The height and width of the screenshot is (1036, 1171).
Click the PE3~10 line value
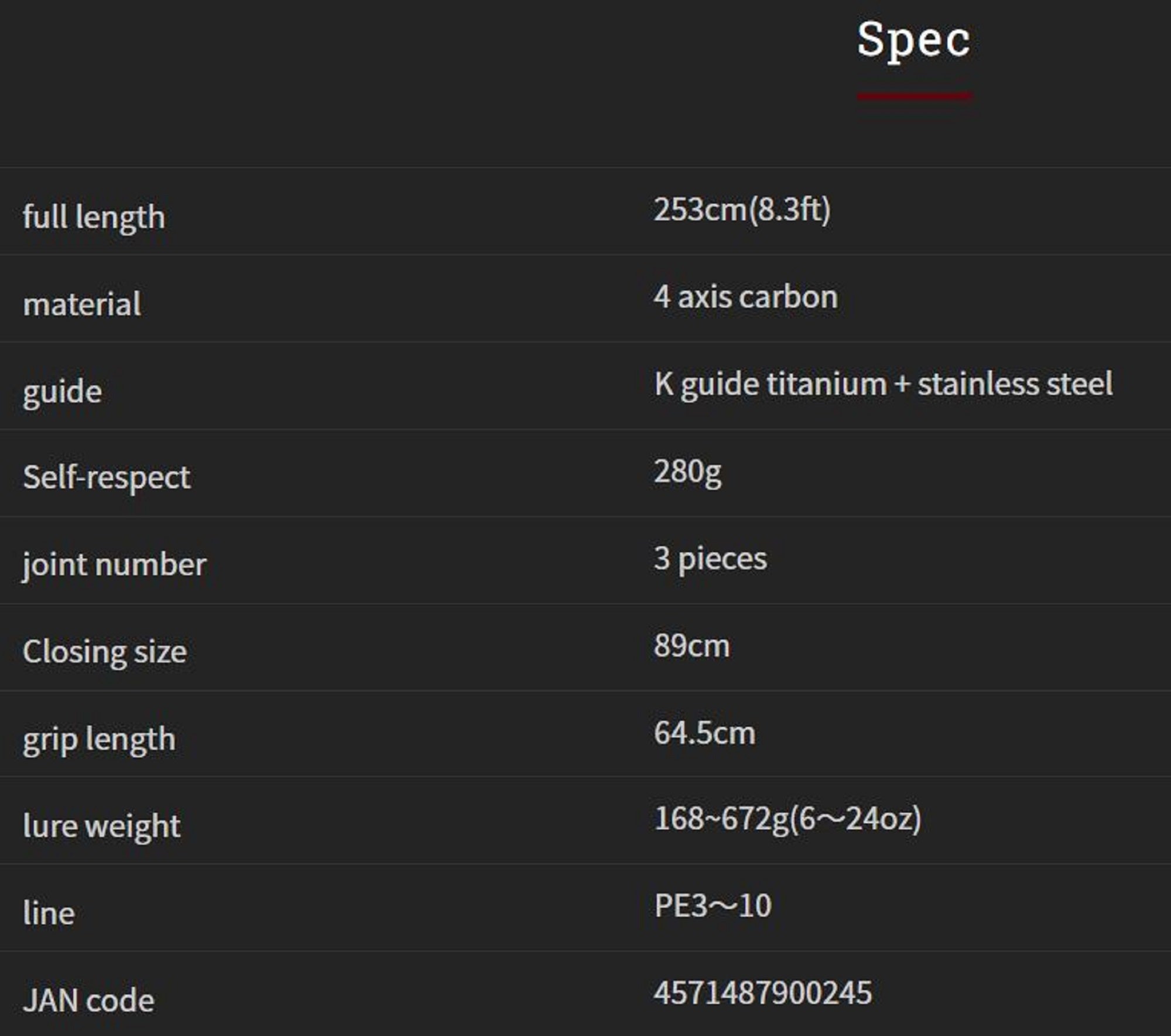pos(713,906)
